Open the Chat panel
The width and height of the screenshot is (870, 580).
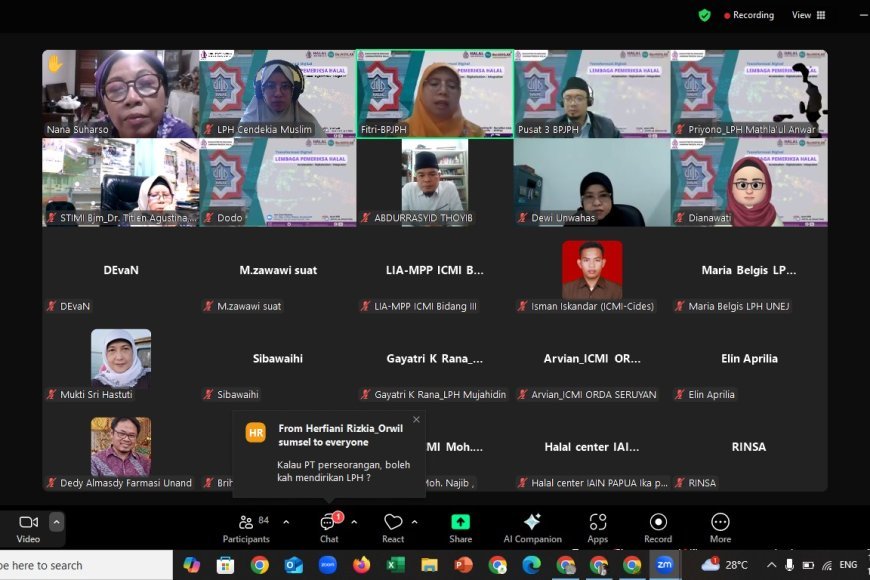pyautogui.click(x=329, y=528)
